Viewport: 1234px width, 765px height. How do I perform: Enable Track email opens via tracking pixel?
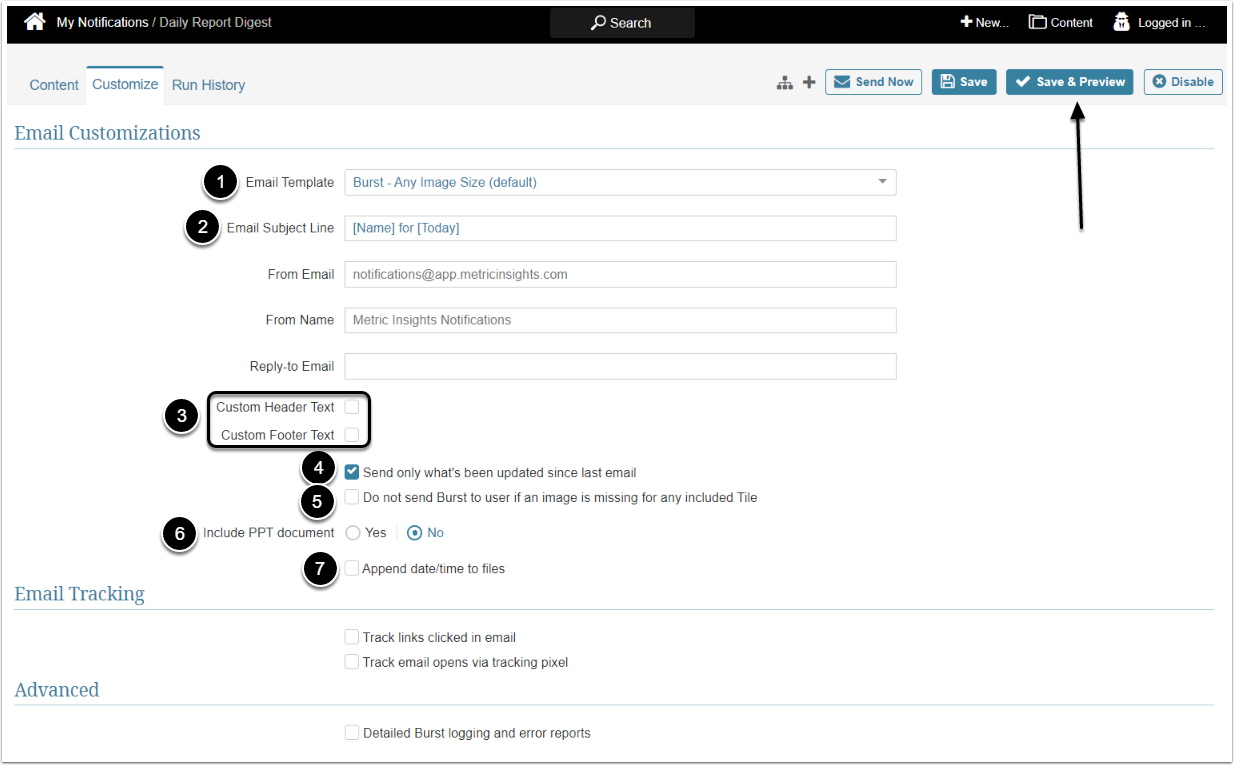(352, 662)
